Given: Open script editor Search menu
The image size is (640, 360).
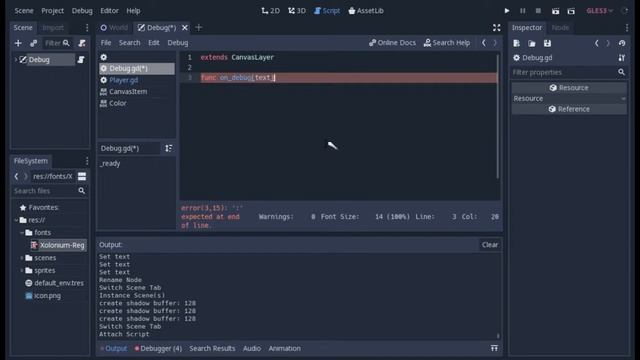Looking at the screenshot, I should (129, 42).
